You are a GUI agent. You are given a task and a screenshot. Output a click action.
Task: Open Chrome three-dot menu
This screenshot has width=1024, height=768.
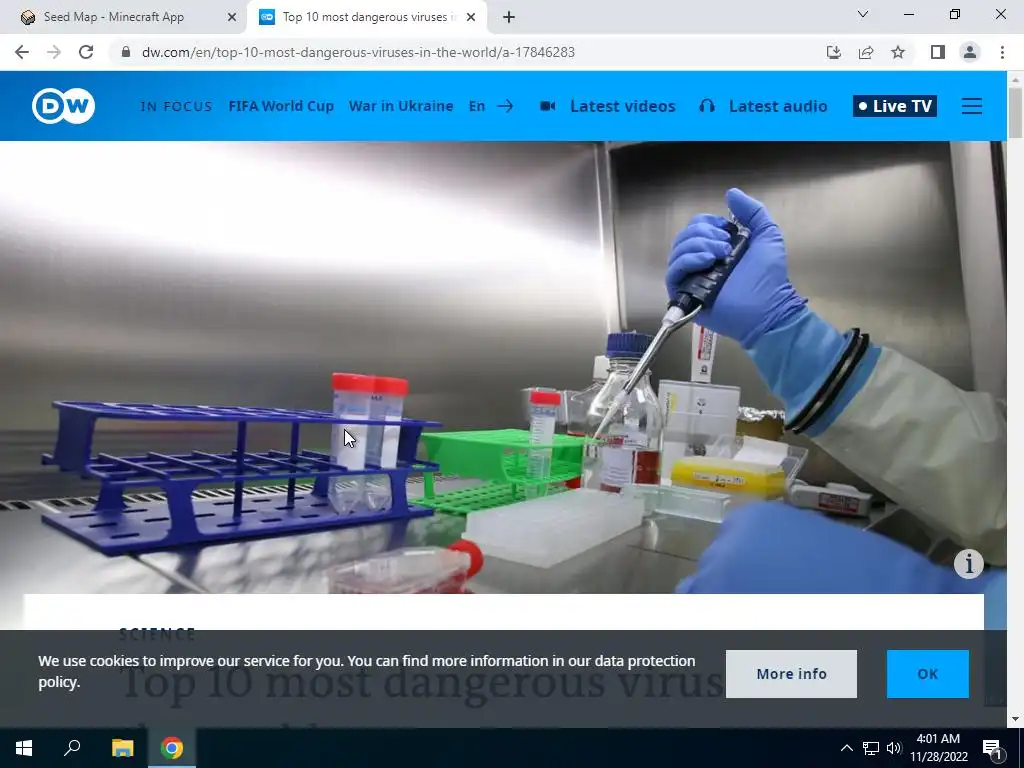click(x=1002, y=52)
